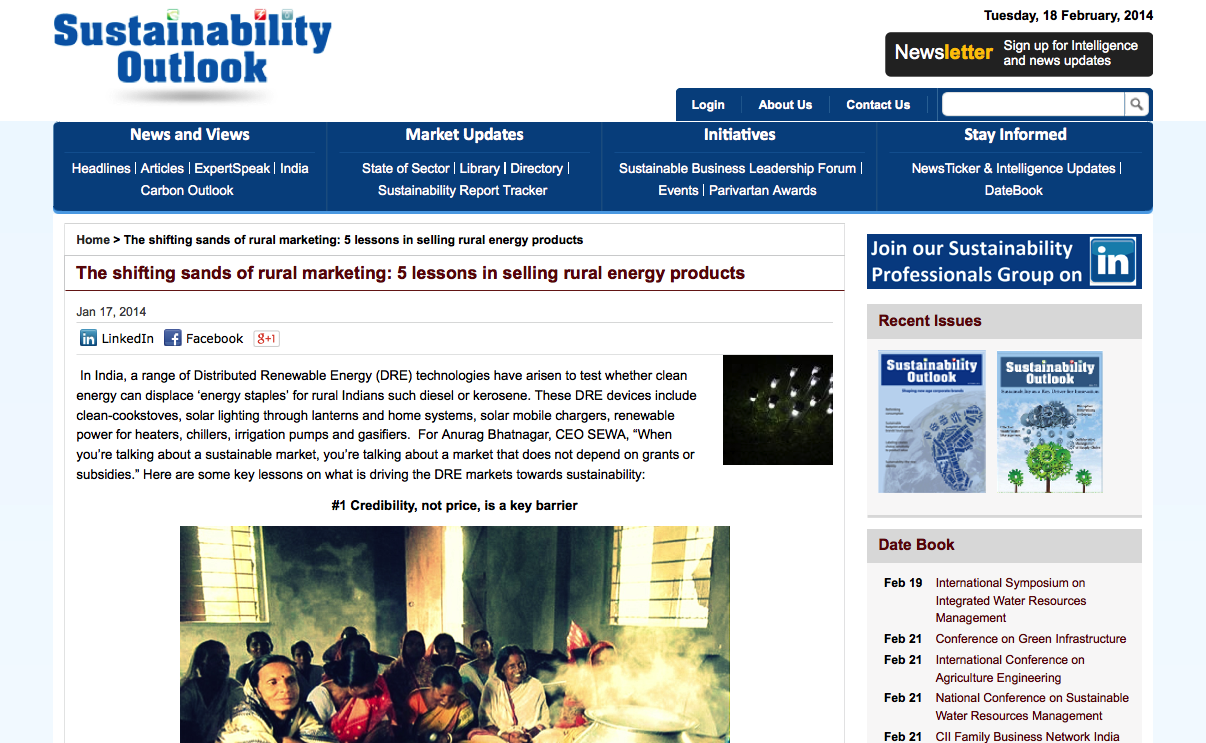This screenshot has height=743, width=1206.
Task: Go to About Us
Action: pos(785,105)
